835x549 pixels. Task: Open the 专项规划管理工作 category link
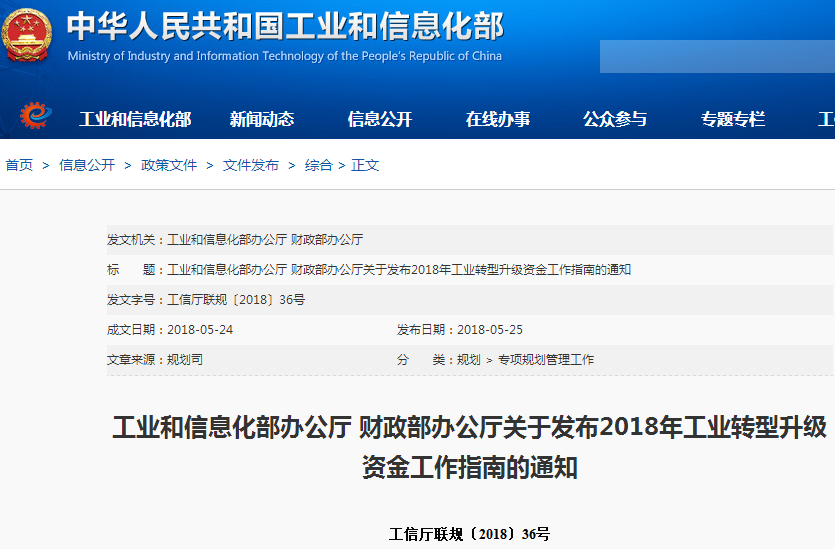(x=546, y=359)
